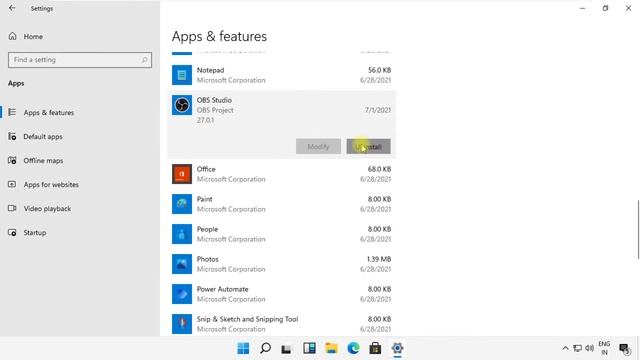Open File Explorer from the taskbar
The height and width of the screenshot is (360, 640).
331,348
